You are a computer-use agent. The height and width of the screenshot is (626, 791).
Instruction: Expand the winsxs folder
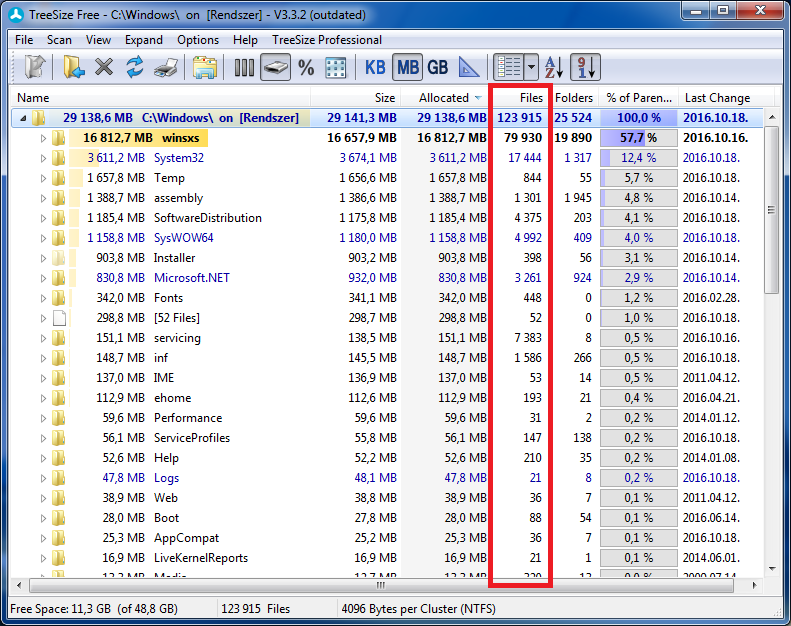(43, 138)
